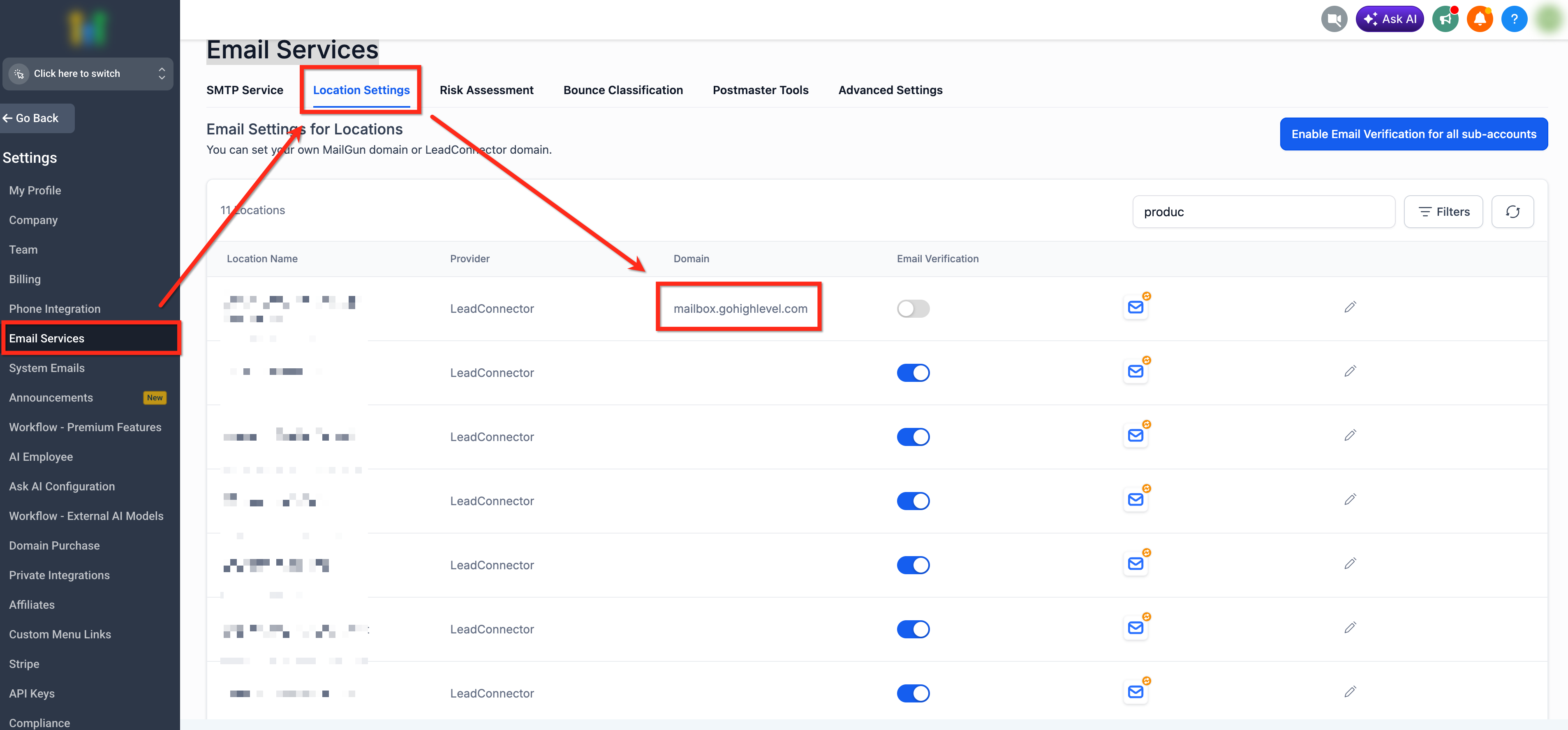Toggle email verification in fourth row

click(913, 501)
